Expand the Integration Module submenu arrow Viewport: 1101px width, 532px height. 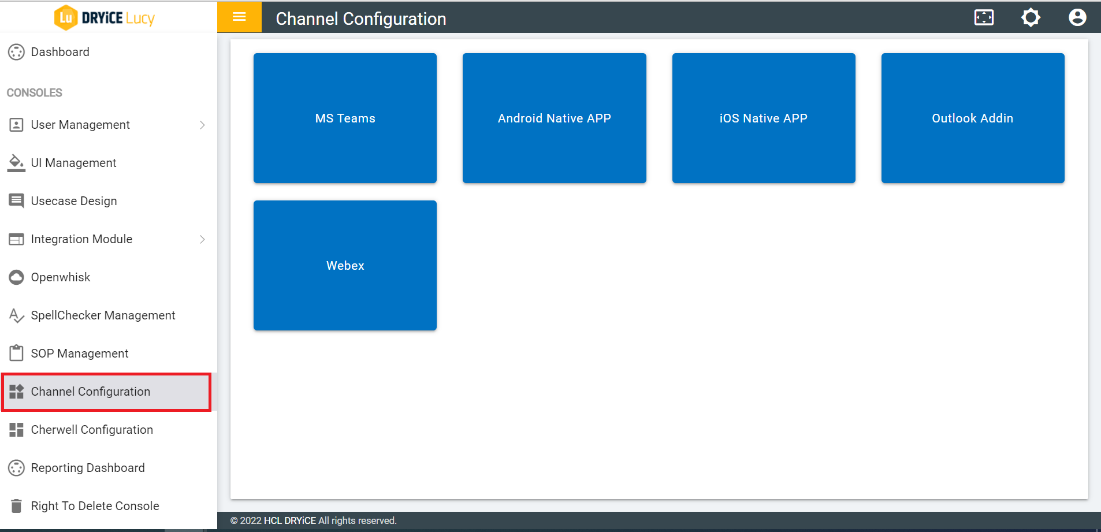tap(202, 239)
